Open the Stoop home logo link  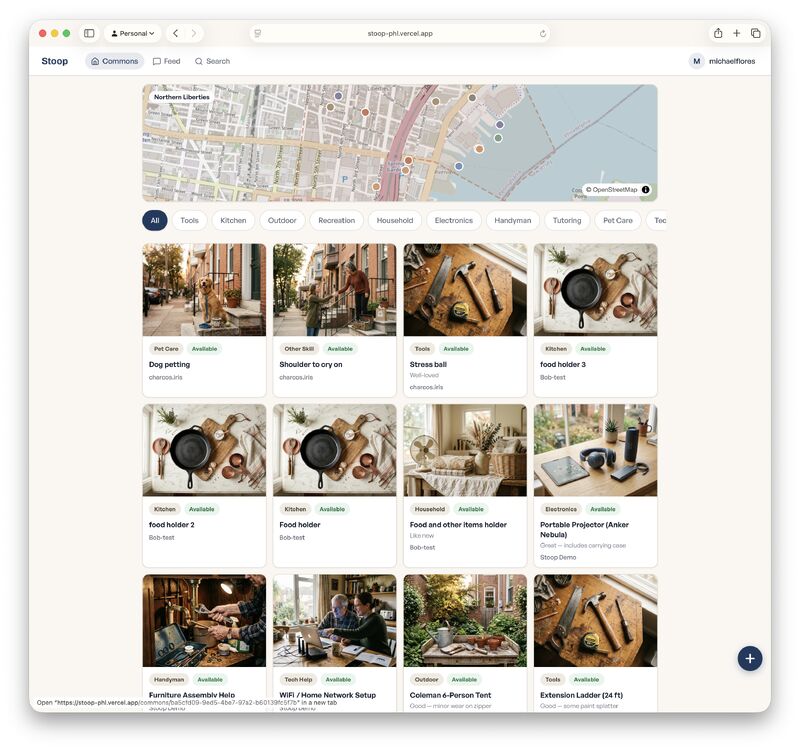click(55, 61)
